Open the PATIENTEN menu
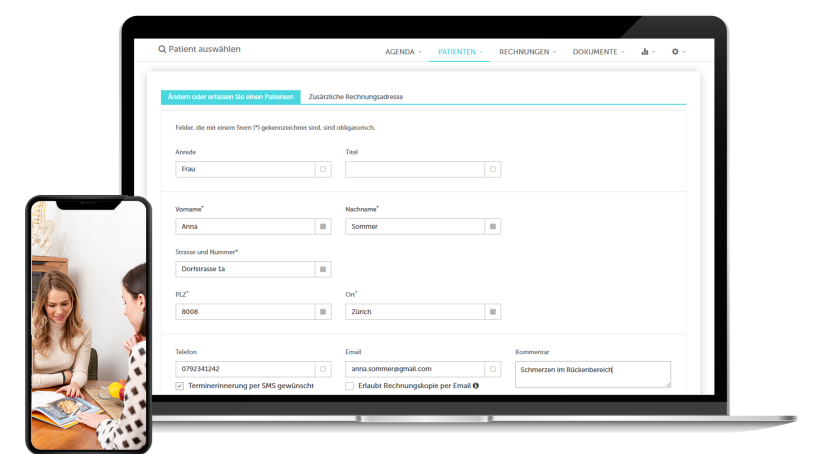Image resolution: width=826 pixels, height=454 pixels. point(460,51)
